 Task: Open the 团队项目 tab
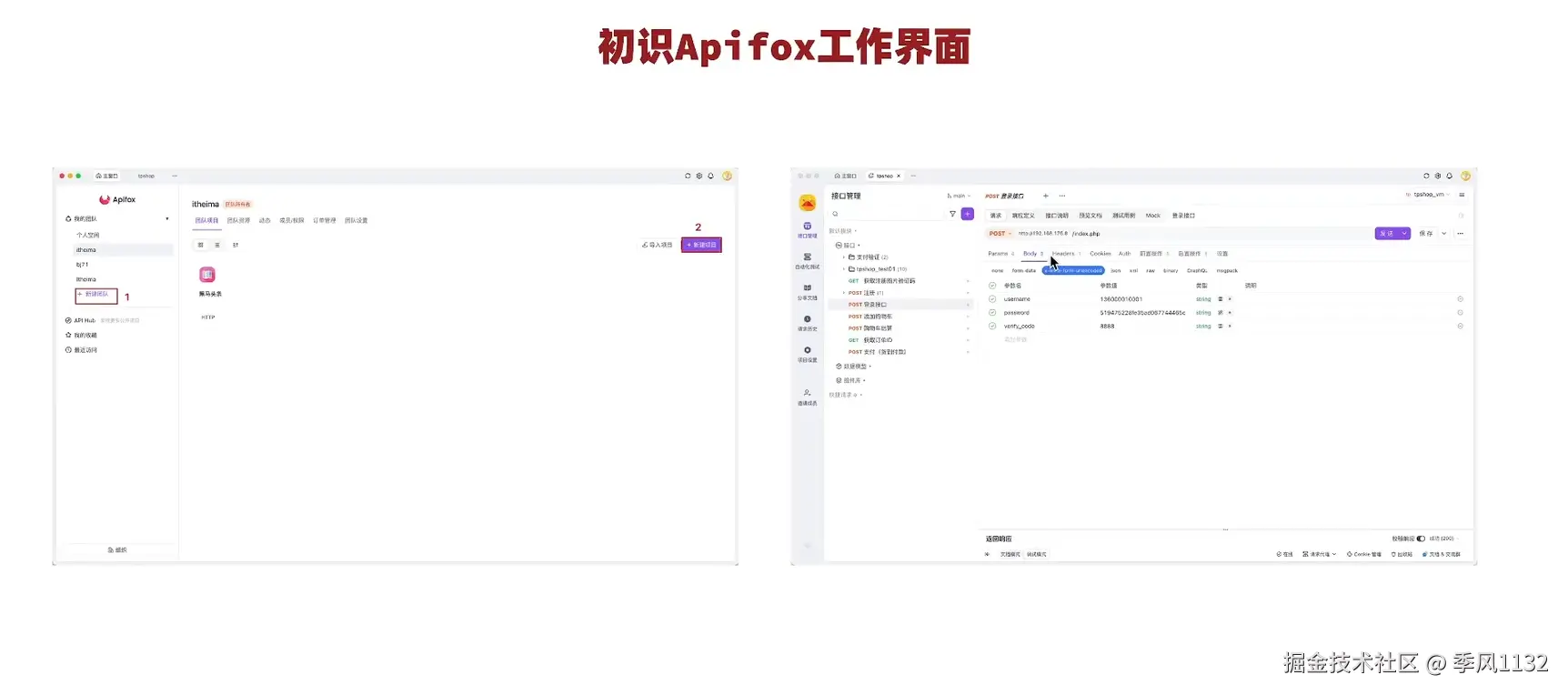click(206, 220)
